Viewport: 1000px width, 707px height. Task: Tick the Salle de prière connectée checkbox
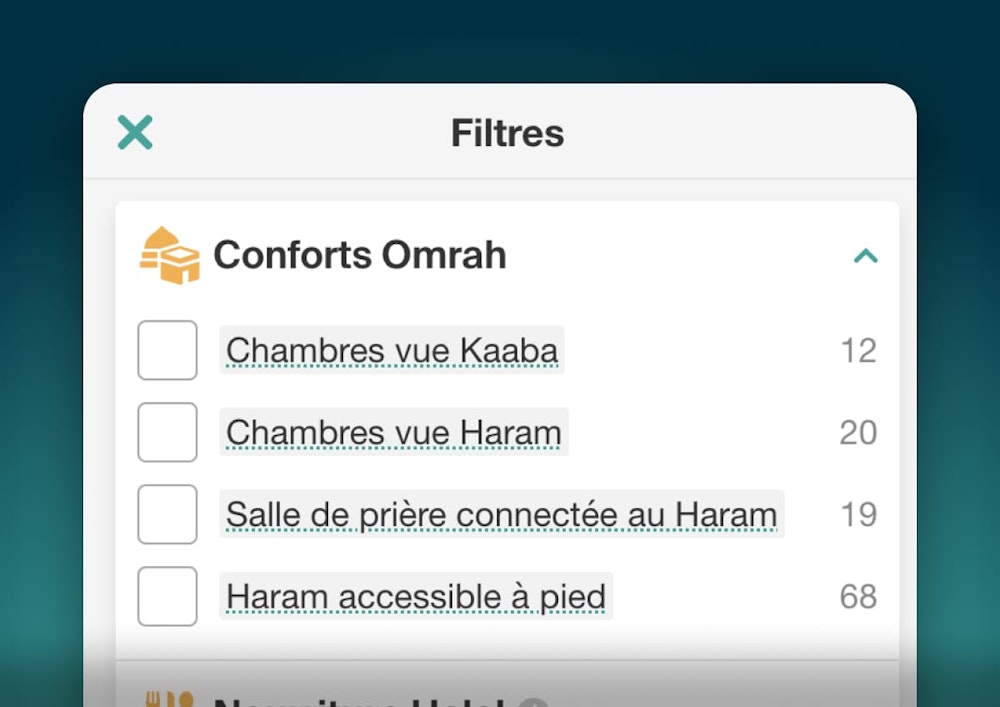point(167,514)
